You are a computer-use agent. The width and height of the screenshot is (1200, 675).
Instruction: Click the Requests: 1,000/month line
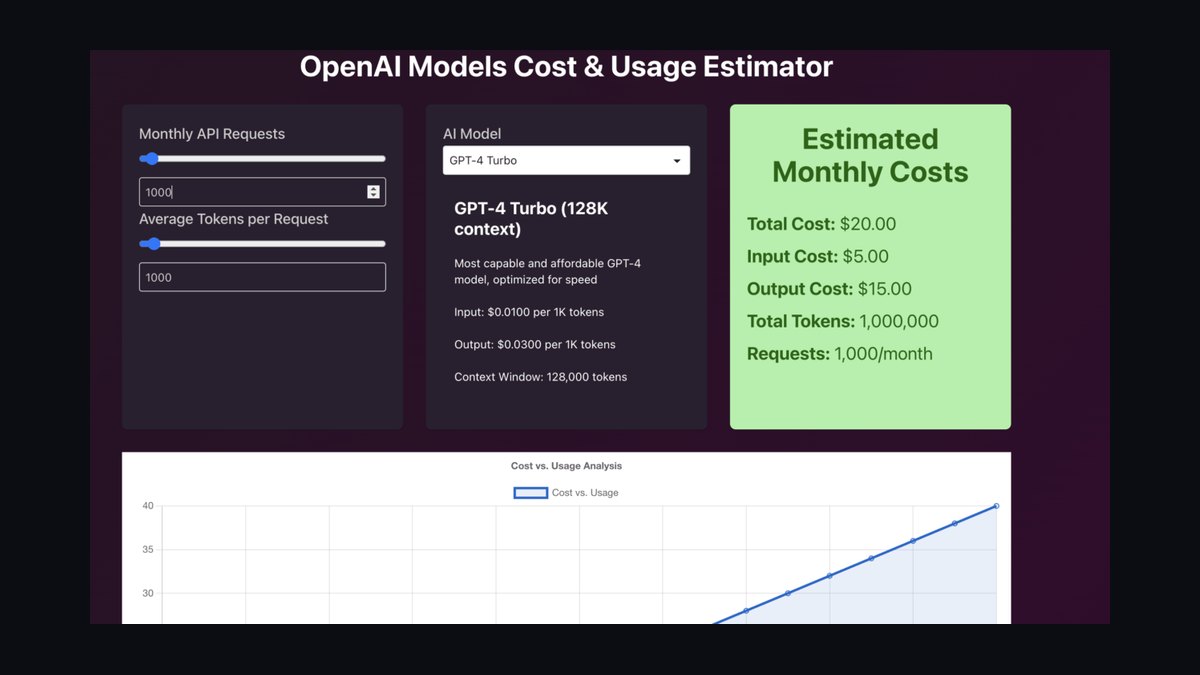(839, 353)
